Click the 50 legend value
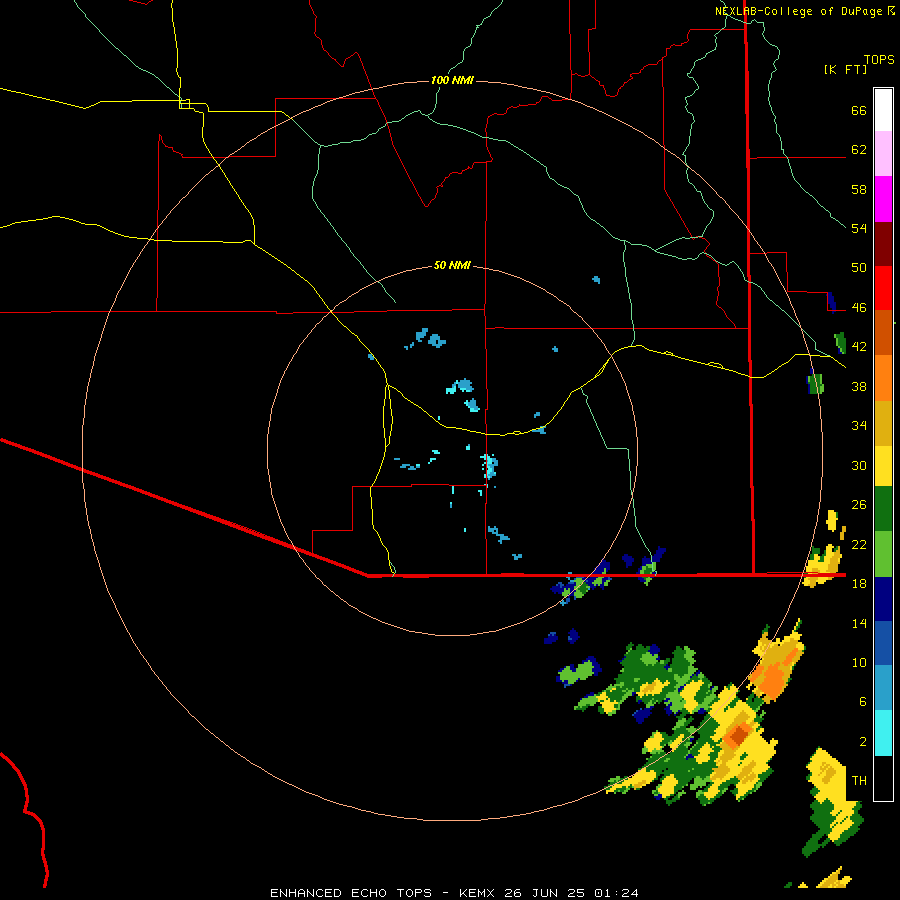Image resolution: width=900 pixels, height=900 pixels. [859, 267]
